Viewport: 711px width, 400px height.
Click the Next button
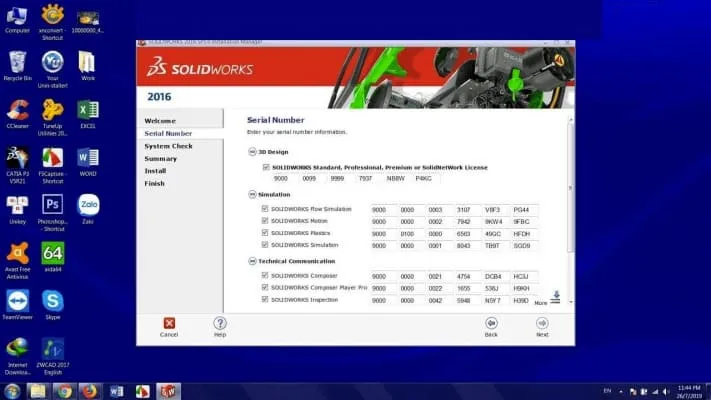[542, 327]
